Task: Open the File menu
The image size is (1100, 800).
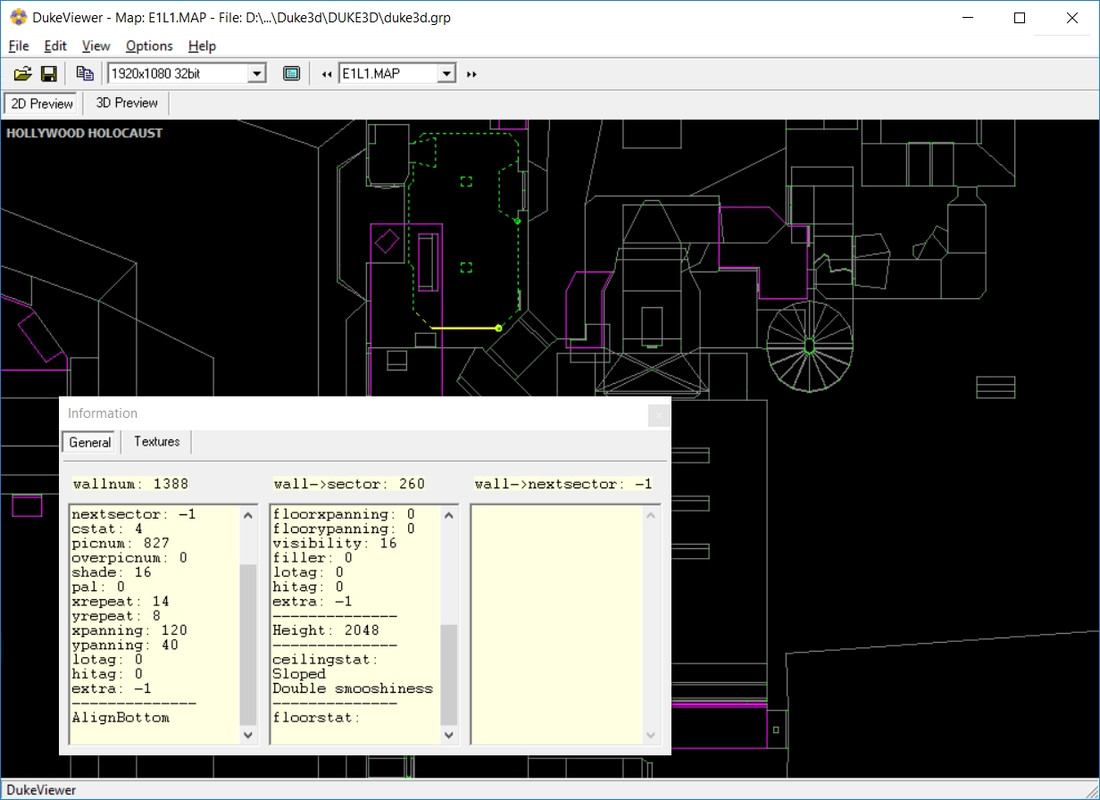Action: (x=19, y=46)
